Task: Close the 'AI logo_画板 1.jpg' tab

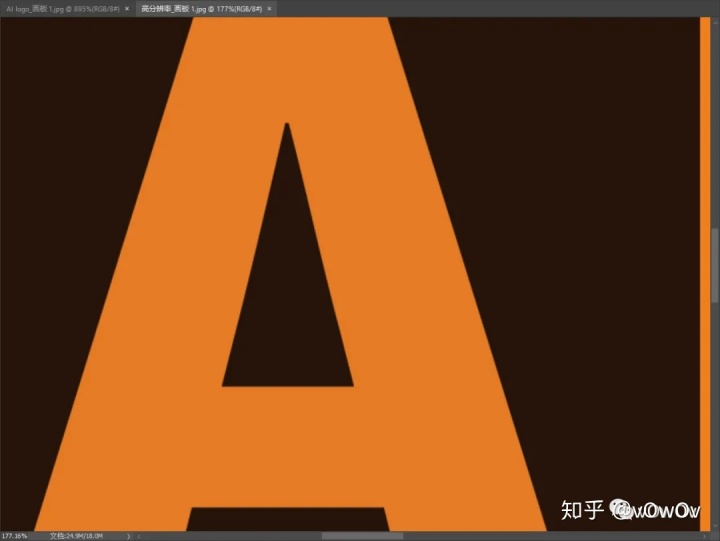Action: click(x=127, y=9)
